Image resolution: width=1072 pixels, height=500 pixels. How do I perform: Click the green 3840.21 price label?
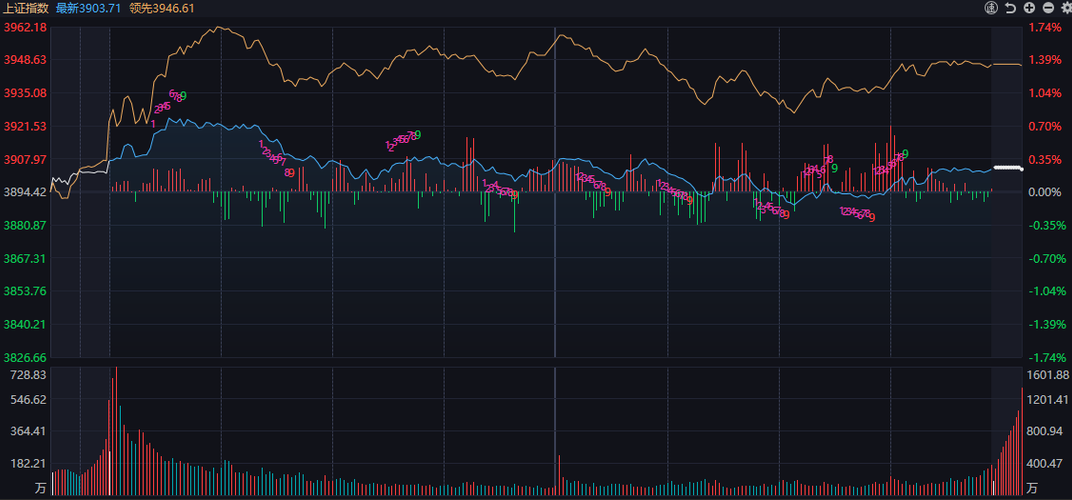[25, 324]
